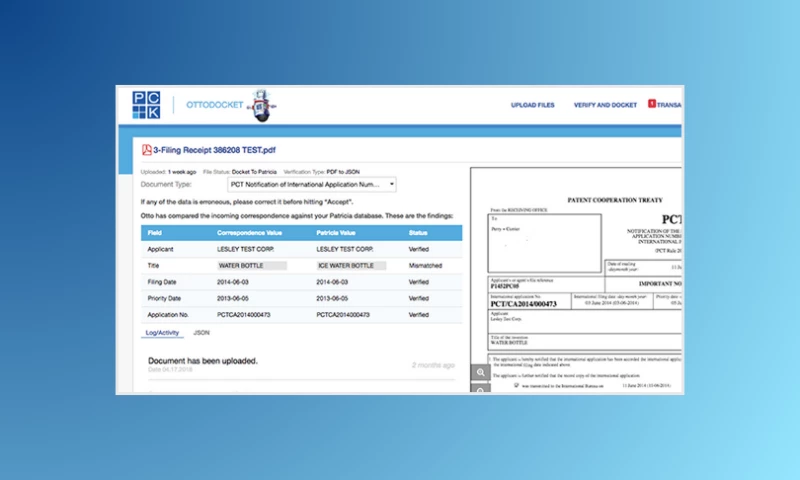Switch to the JSON tab
800x480 pixels.
coord(202,333)
